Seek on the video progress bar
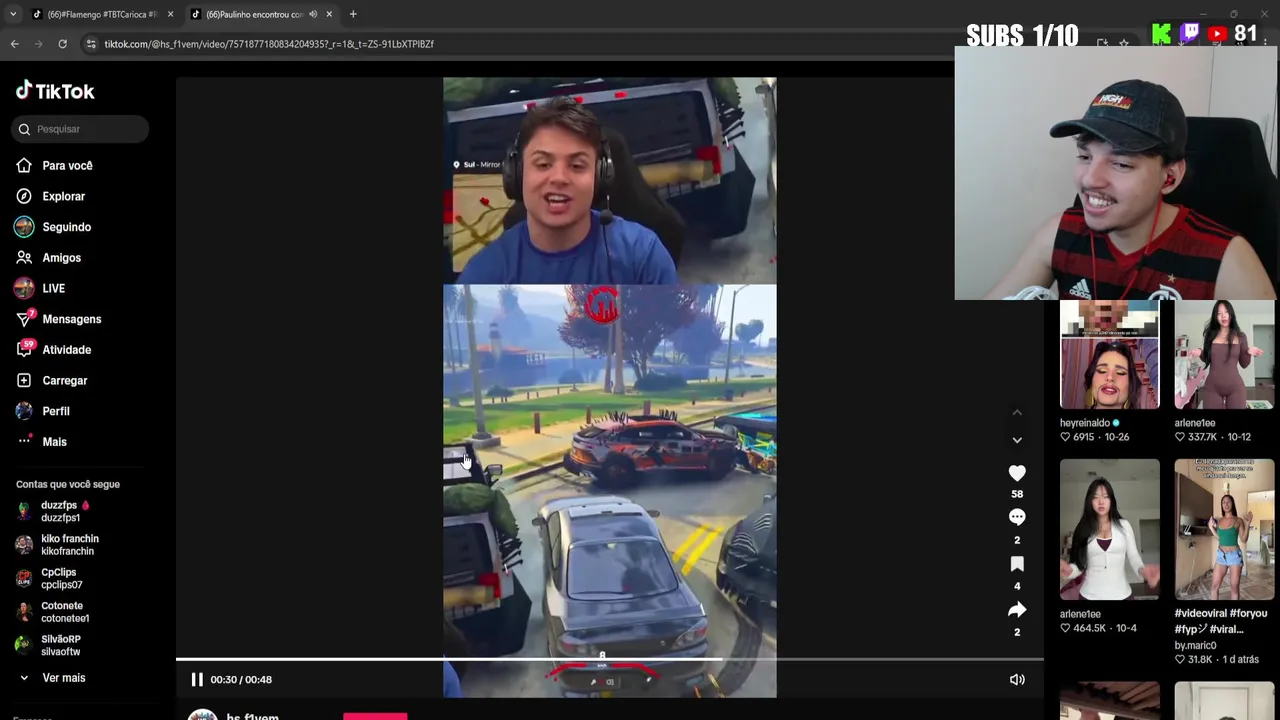This screenshot has height=720, width=1280. coord(610,659)
